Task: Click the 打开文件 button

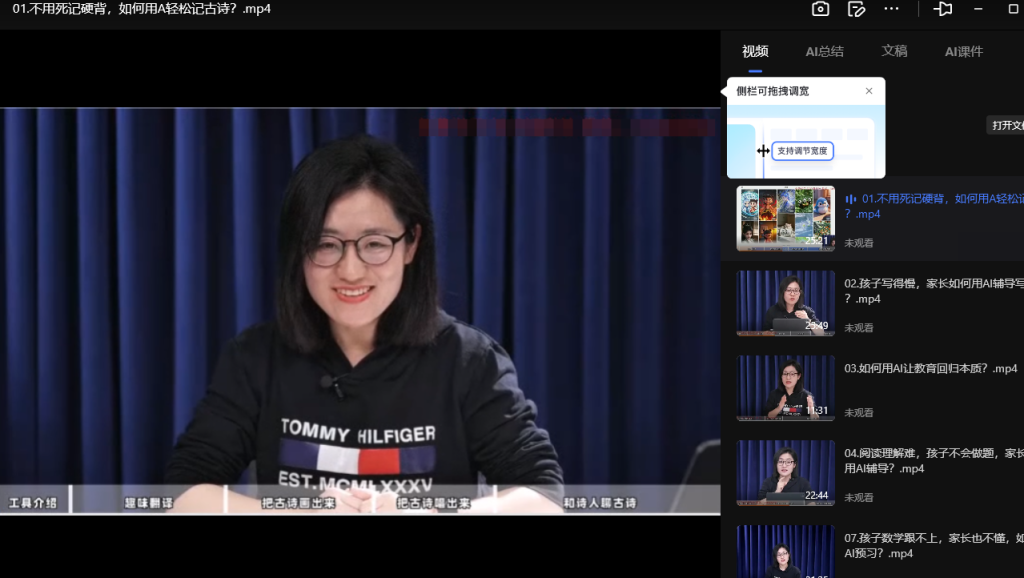Action: [x=1005, y=125]
